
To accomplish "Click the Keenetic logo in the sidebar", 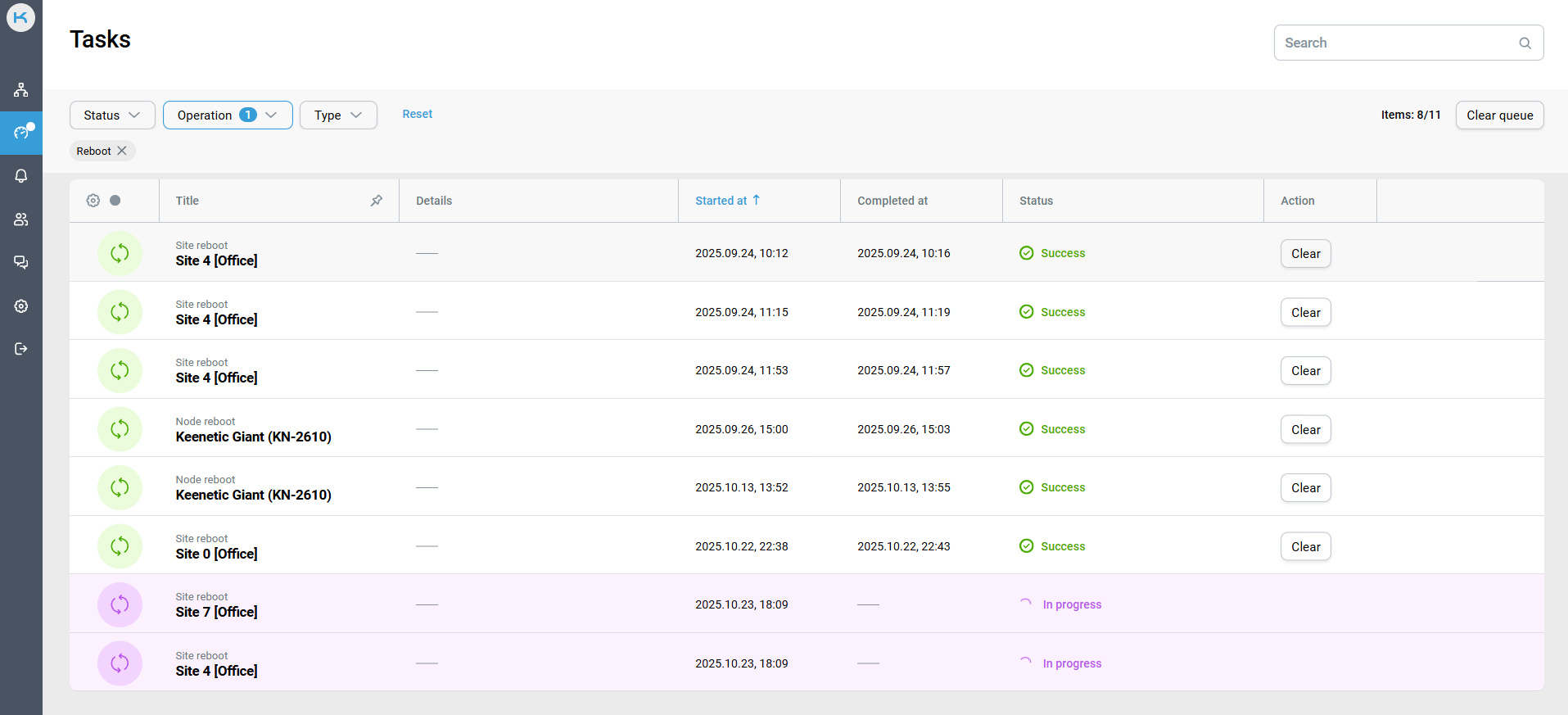I will 20,17.
